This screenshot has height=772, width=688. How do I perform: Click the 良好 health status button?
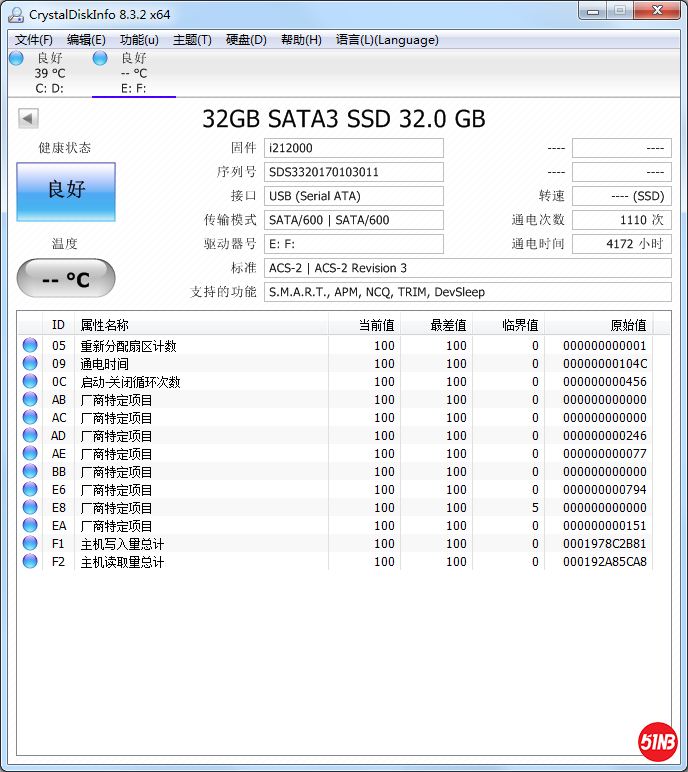click(x=66, y=191)
